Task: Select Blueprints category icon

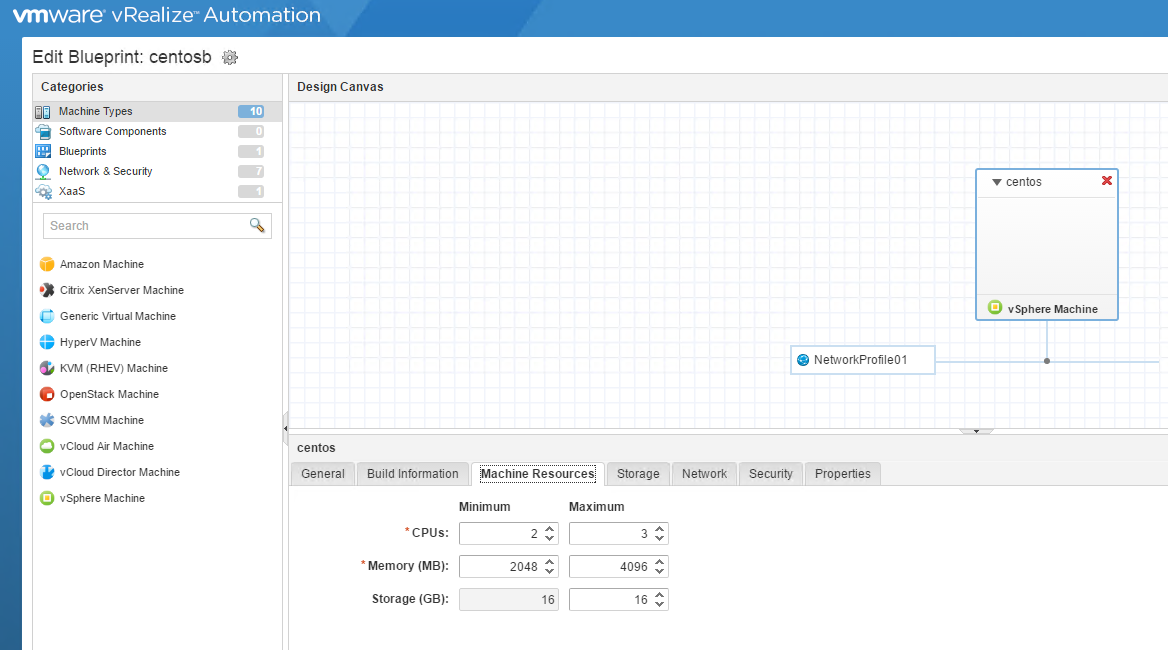Action: (43, 151)
